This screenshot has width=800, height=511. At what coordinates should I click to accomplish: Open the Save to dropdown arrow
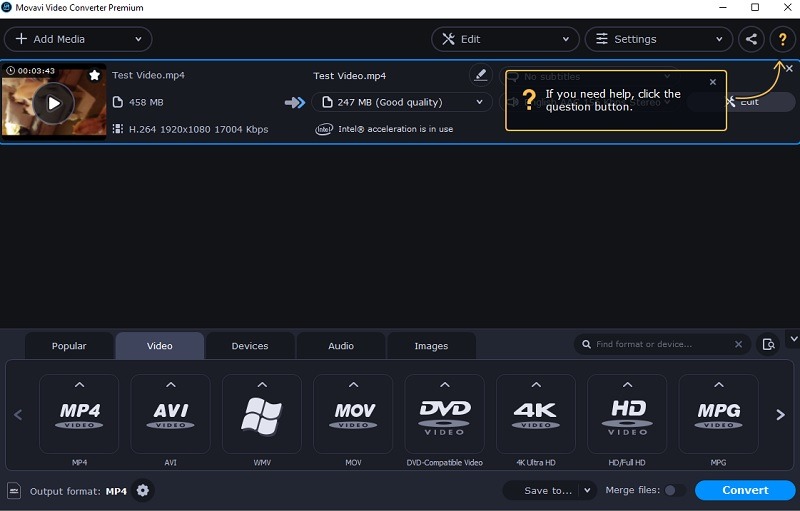(x=587, y=491)
